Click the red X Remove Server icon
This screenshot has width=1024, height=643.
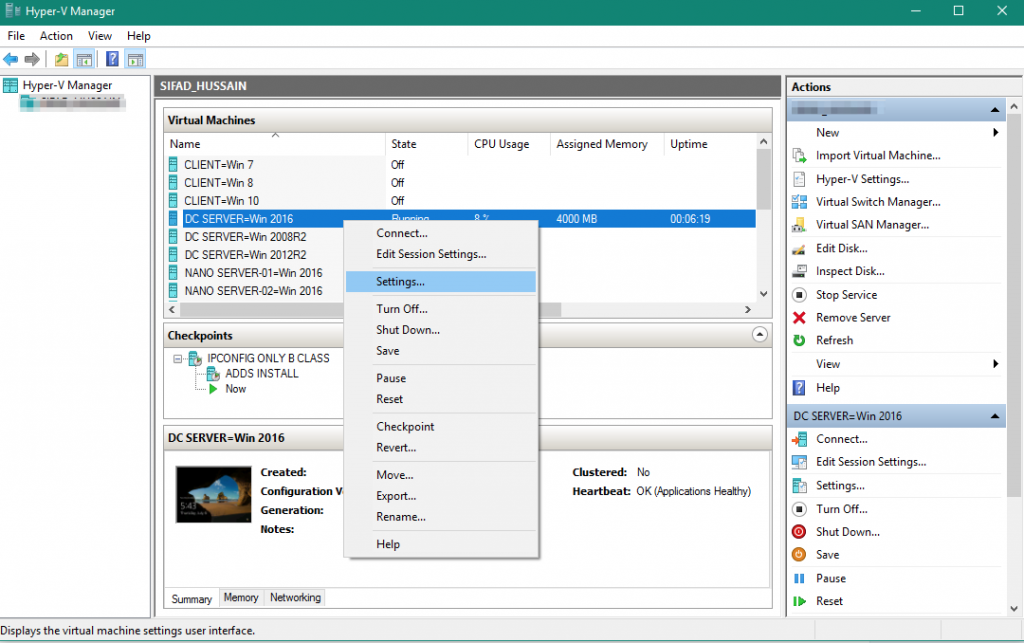[799, 318]
